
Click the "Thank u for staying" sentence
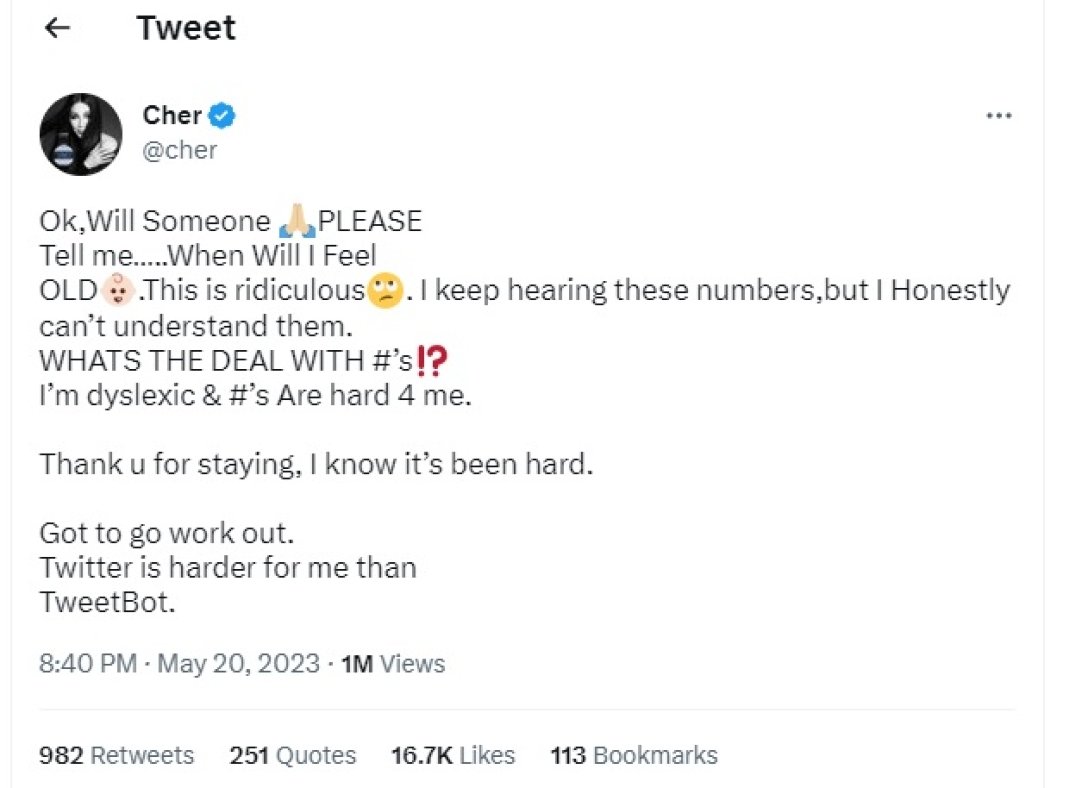tap(316, 464)
